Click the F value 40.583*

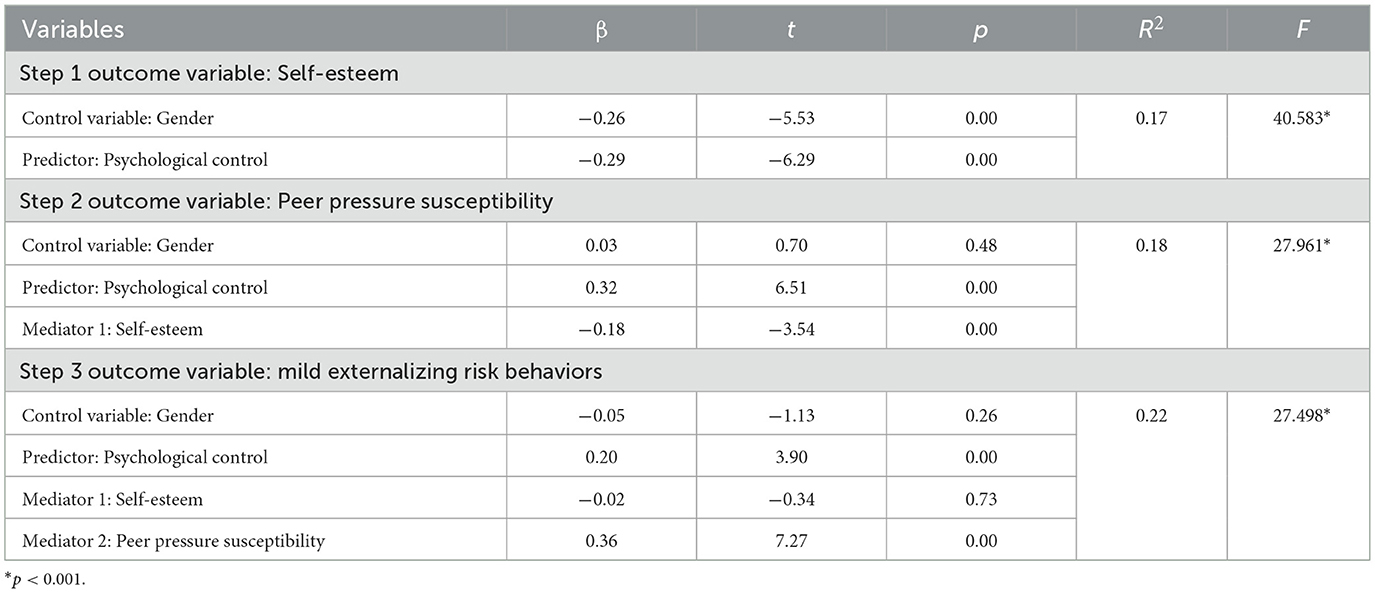click(1297, 118)
